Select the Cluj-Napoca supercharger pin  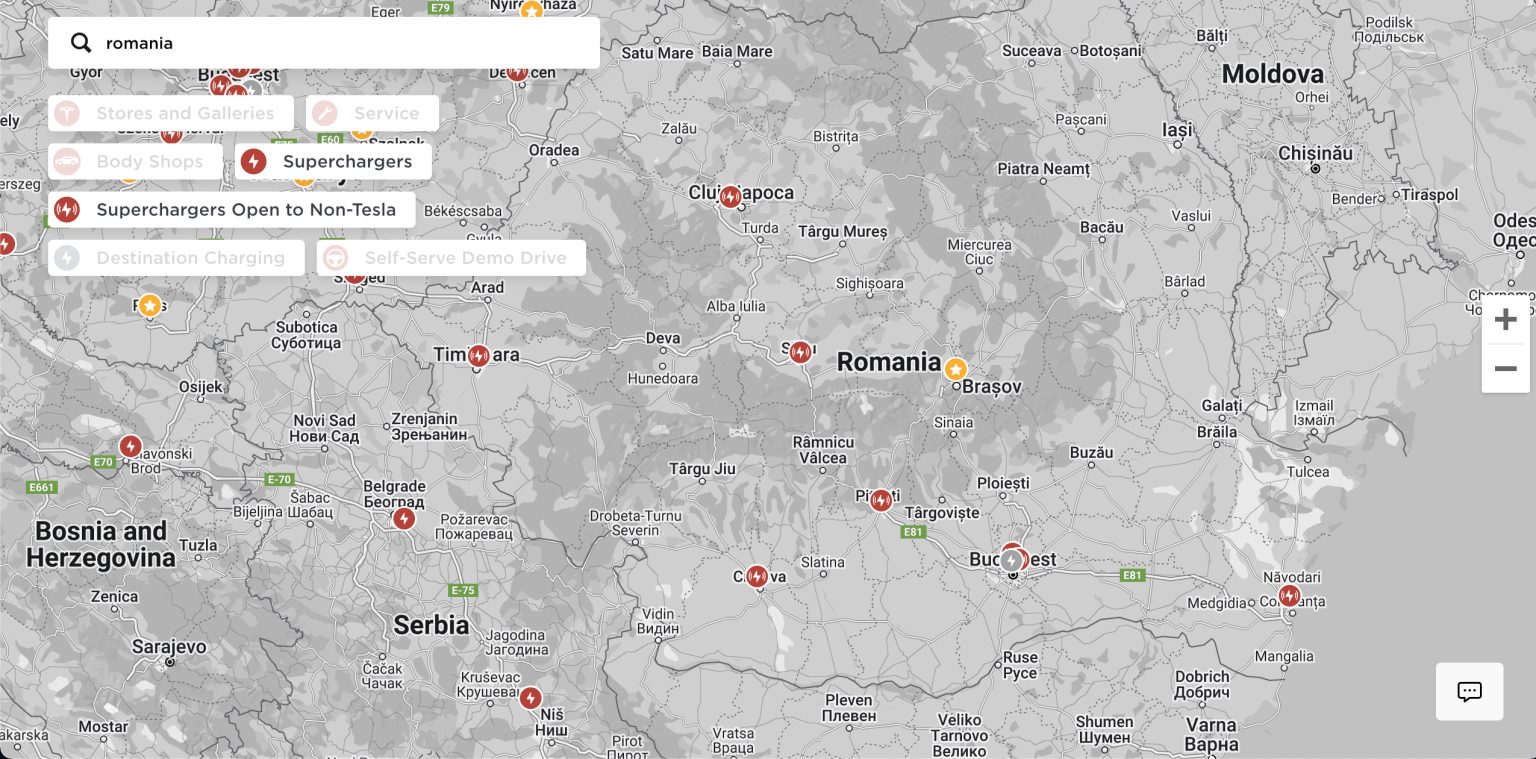(x=730, y=197)
